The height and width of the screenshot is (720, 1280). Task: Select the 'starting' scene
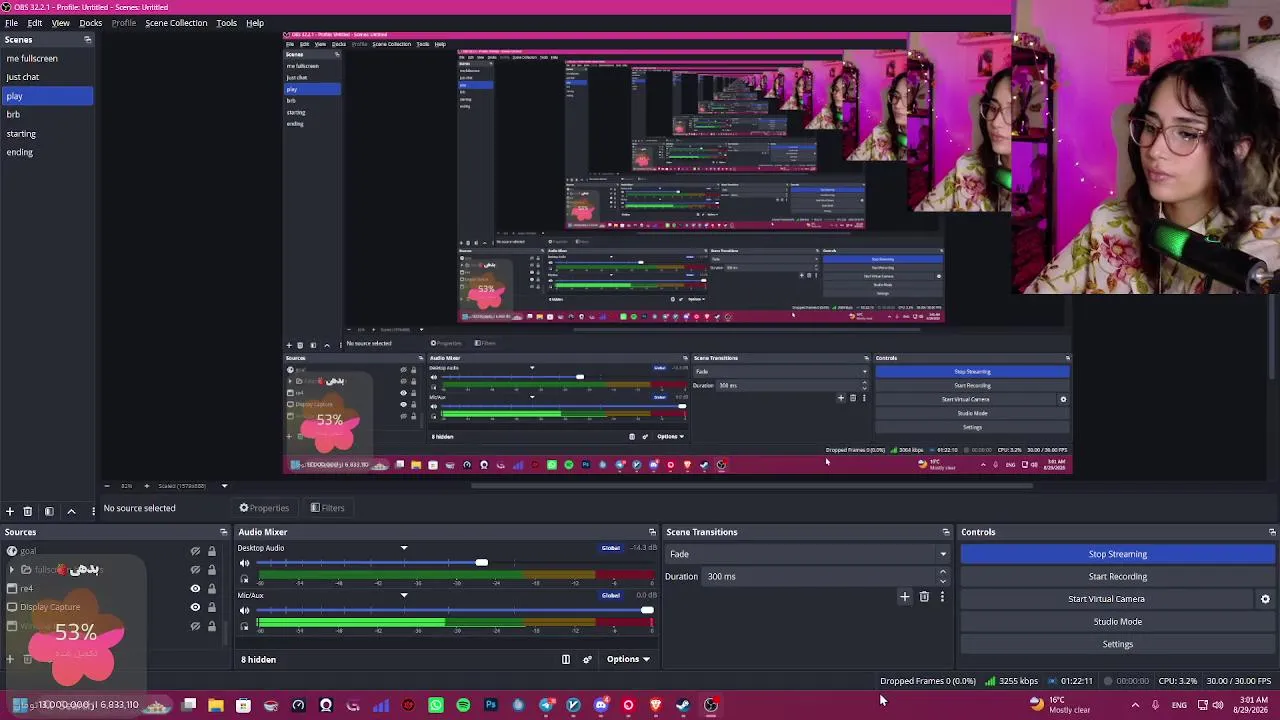click(47, 134)
